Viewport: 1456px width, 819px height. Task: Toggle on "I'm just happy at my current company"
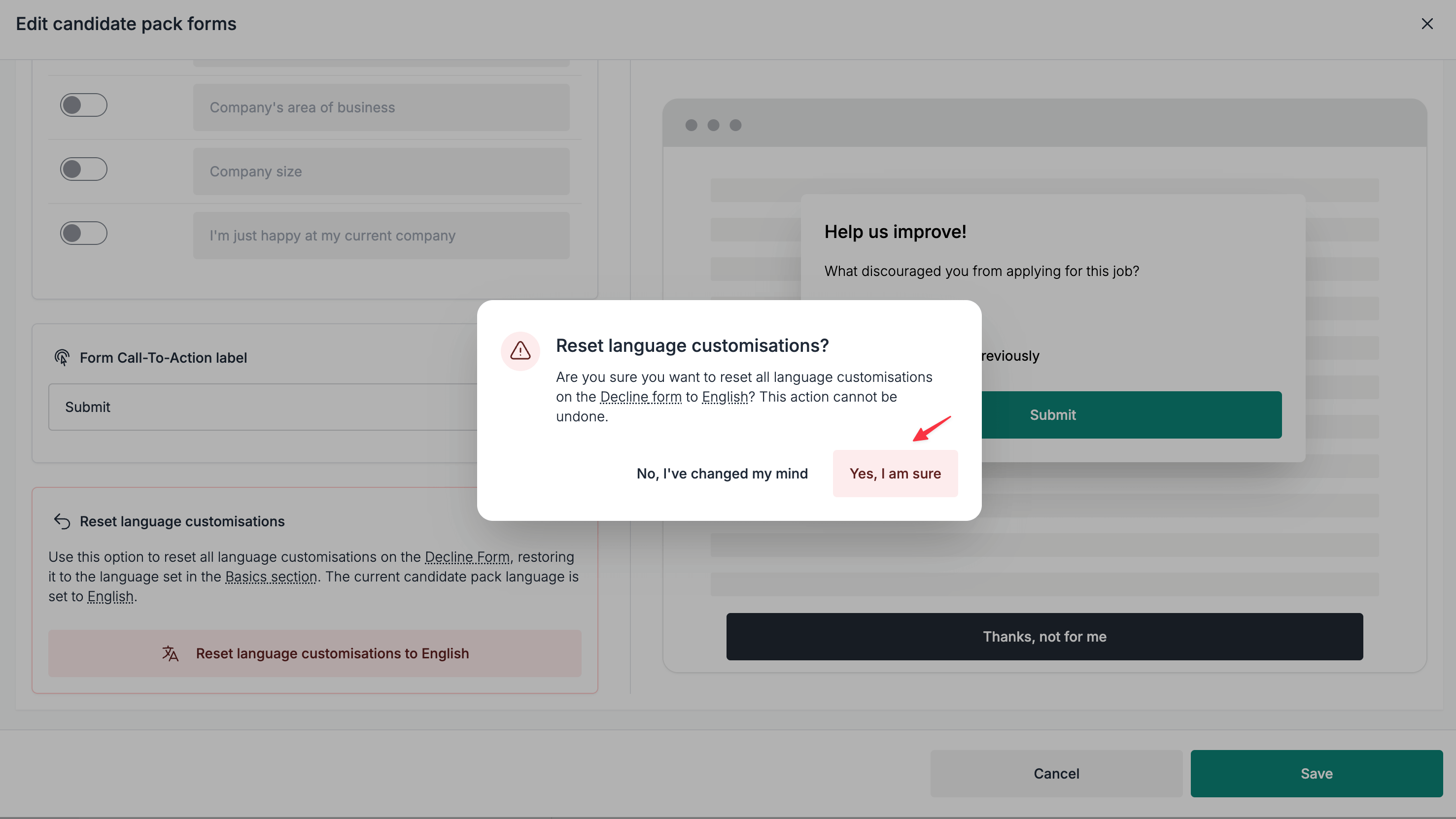[x=84, y=232]
